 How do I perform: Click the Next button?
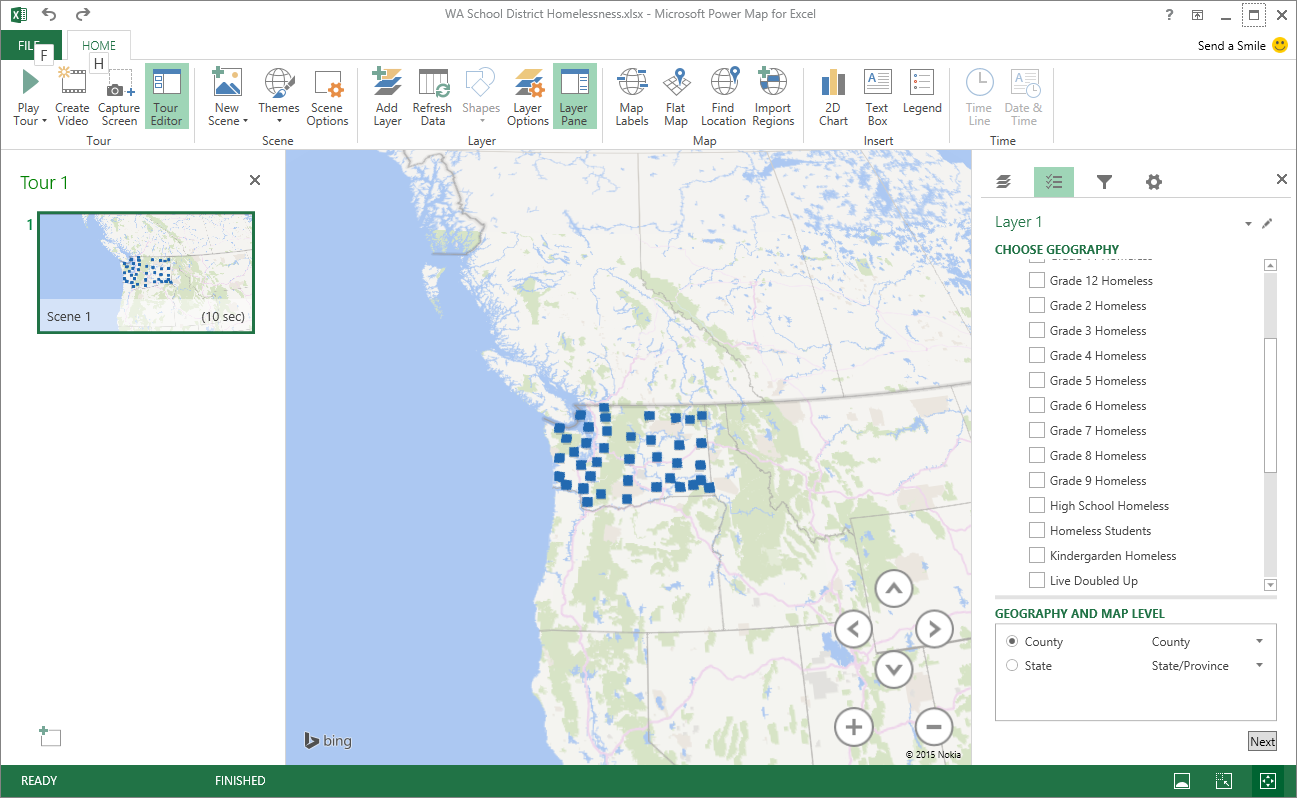(x=1262, y=741)
